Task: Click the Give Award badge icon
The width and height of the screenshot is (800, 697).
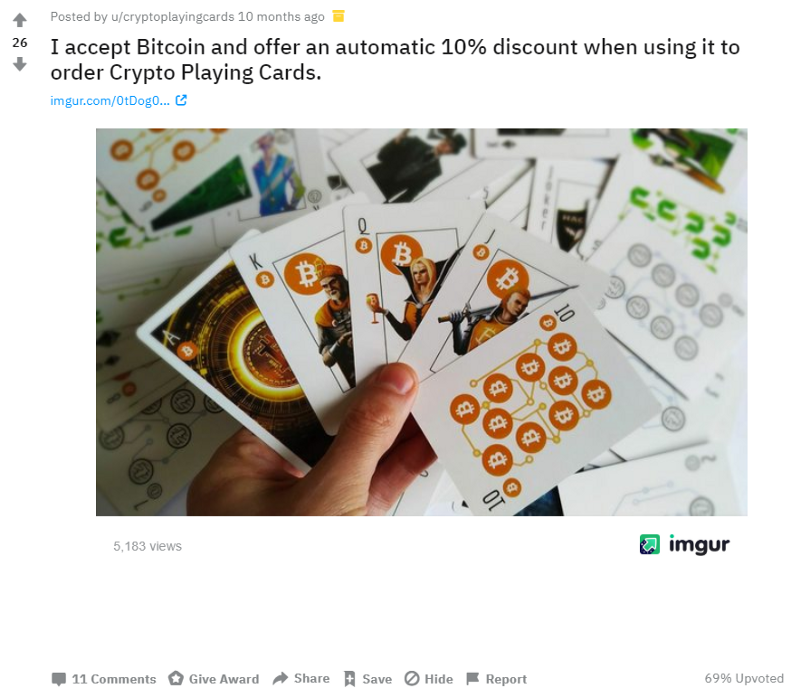Action: (x=176, y=678)
